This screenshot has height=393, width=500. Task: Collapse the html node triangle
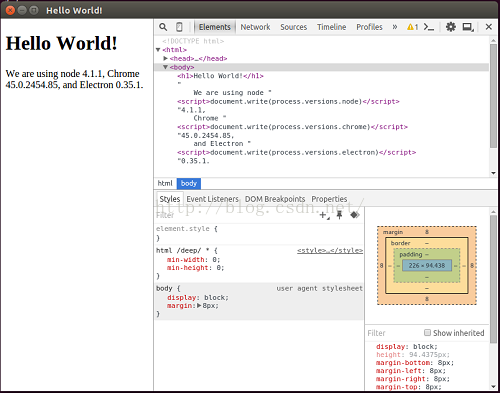coord(158,50)
